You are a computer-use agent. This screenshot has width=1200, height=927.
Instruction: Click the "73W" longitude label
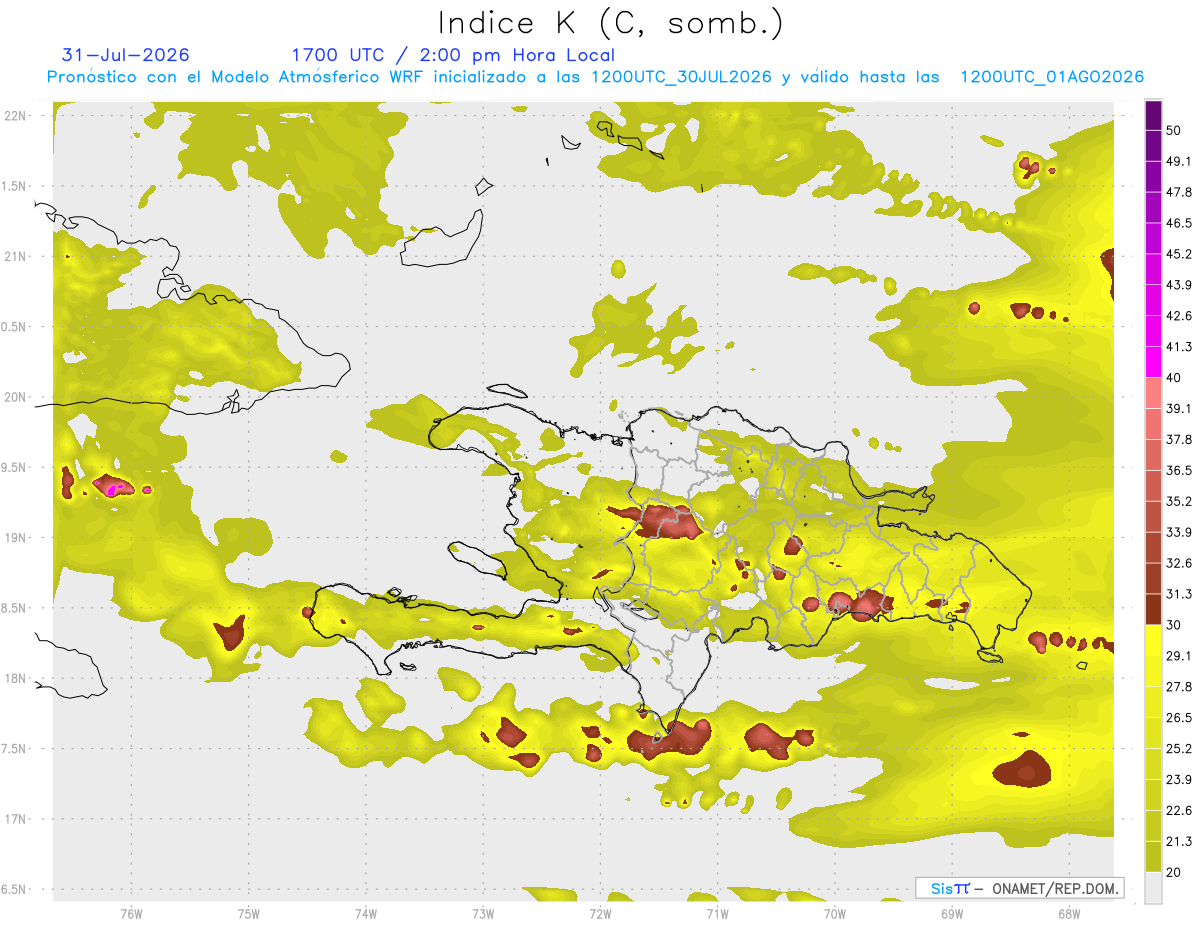tap(483, 912)
